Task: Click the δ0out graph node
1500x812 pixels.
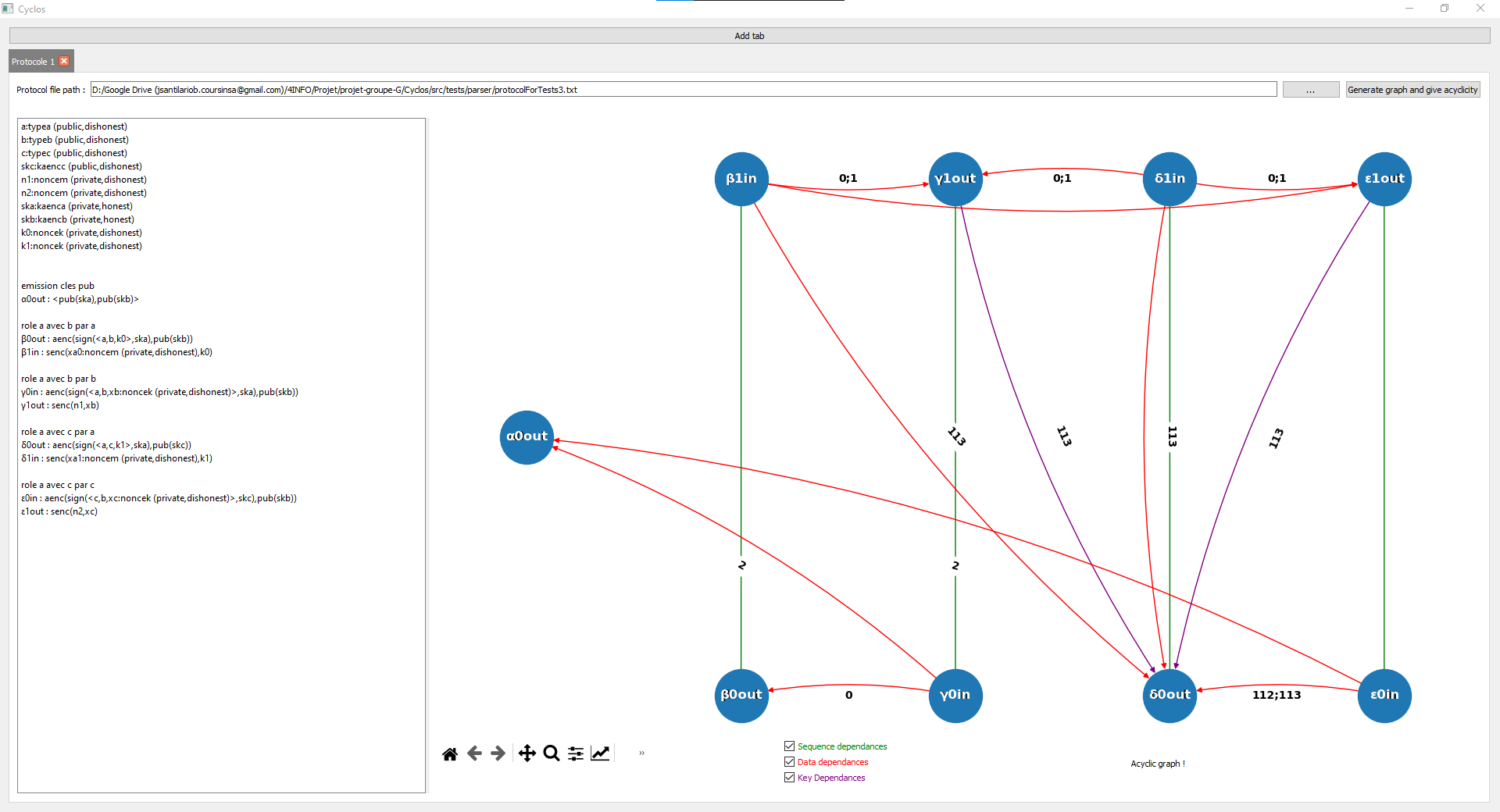Action: 1170,695
